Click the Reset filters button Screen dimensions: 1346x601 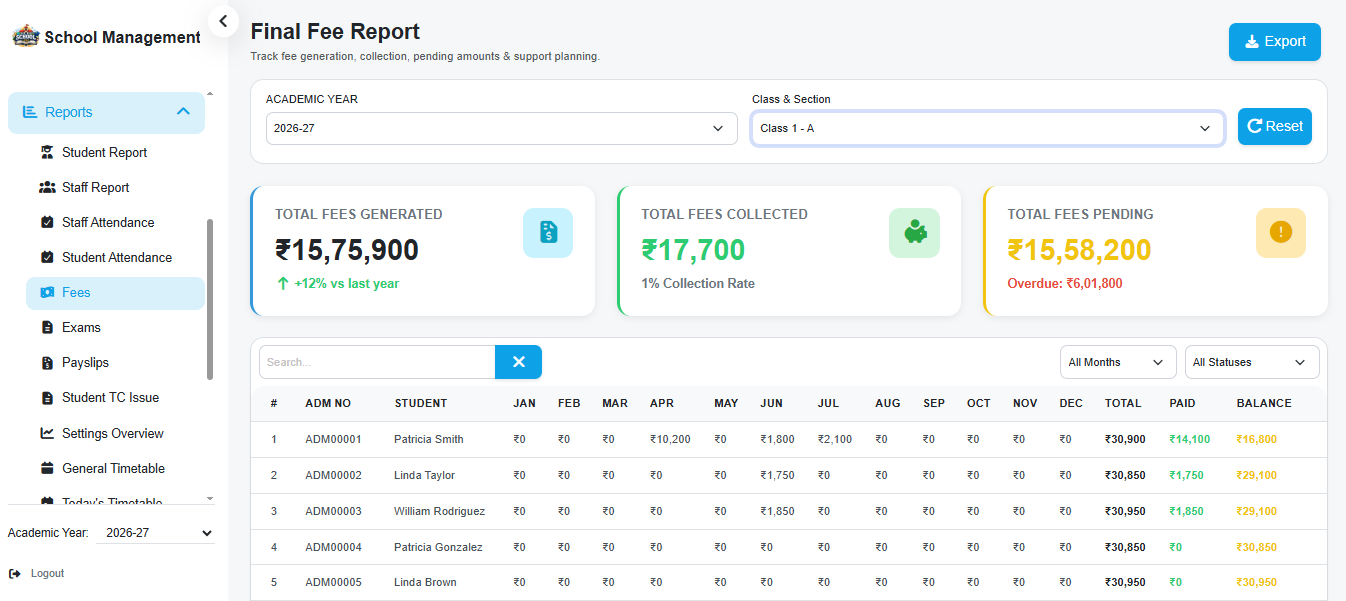[1275, 126]
